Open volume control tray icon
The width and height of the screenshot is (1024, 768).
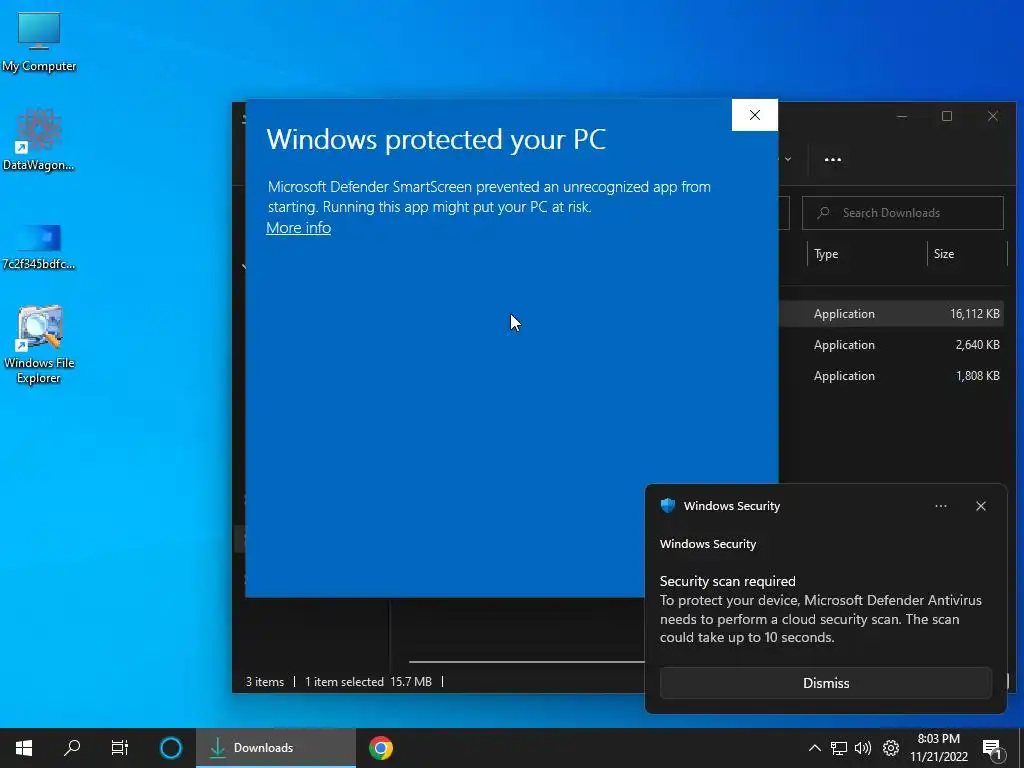[x=863, y=748]
